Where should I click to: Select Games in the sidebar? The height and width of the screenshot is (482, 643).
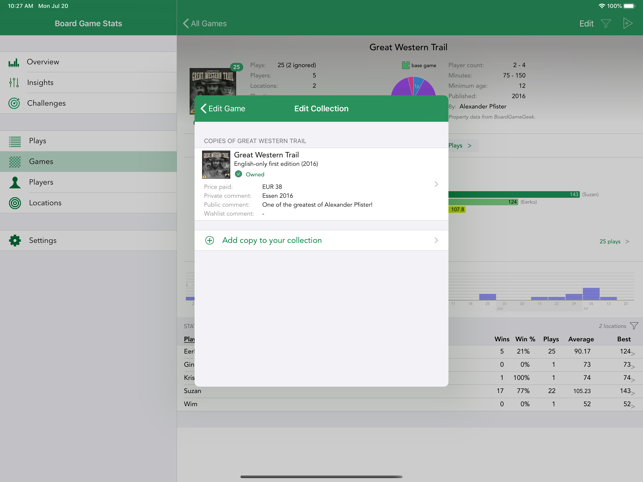pos(88,162)
